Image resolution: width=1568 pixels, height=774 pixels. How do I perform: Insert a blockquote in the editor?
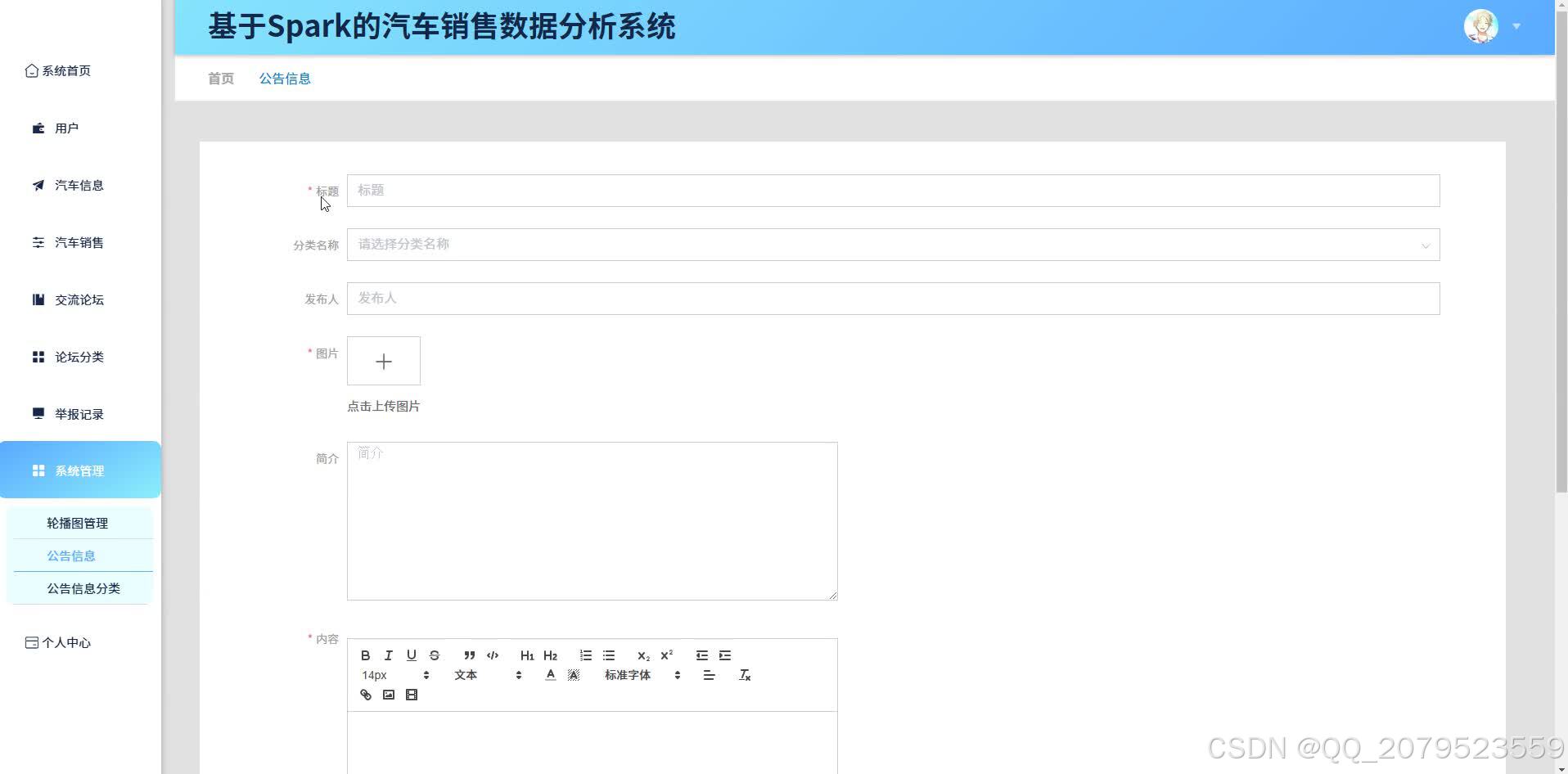click(470, 655)
